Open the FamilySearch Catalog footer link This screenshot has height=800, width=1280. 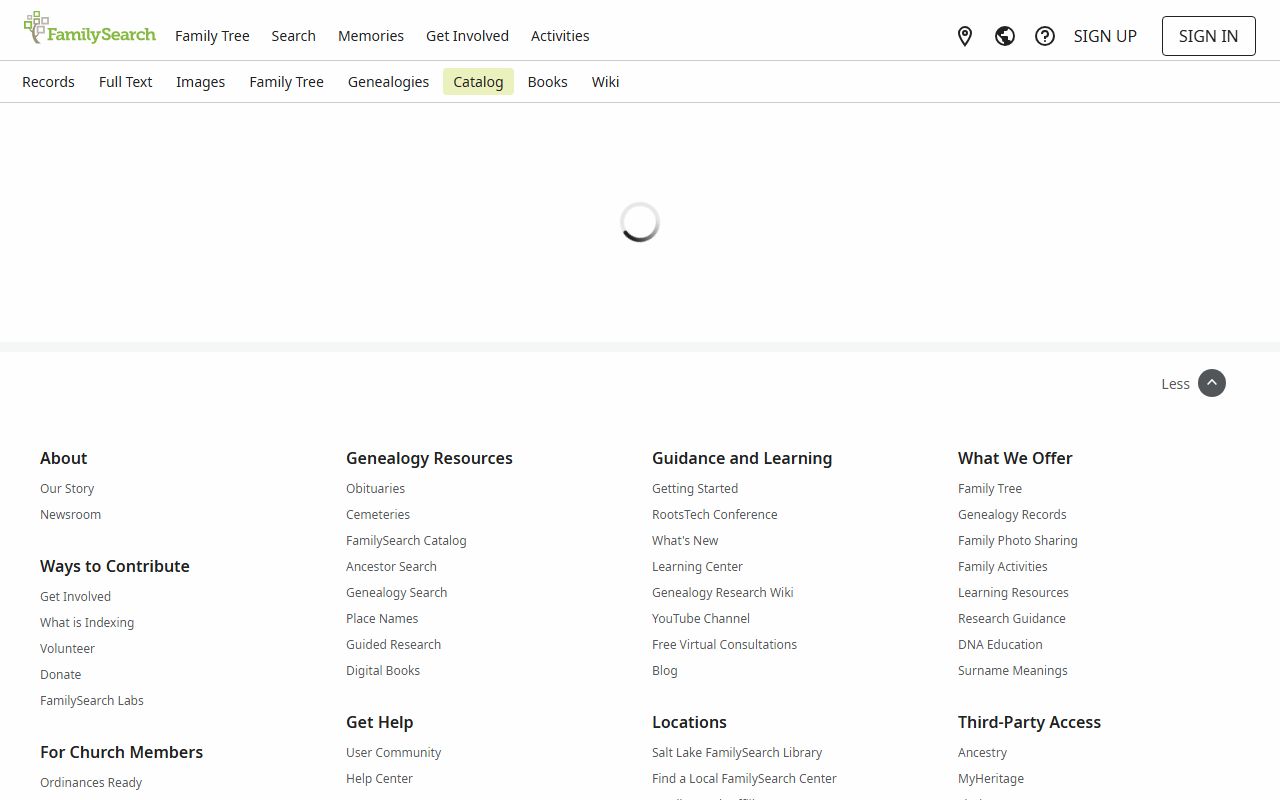[x=406, y=540]
